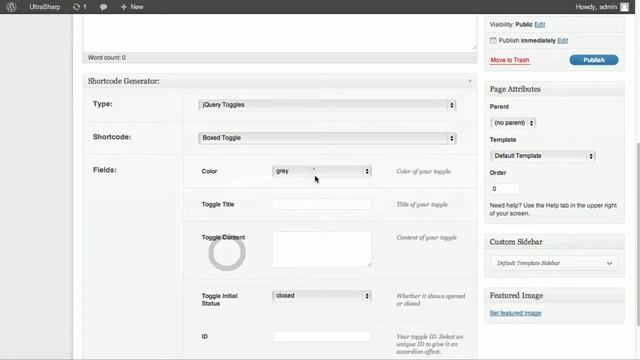Open the Type dropdown showing jQuery Toggles
Image resolution: width=640 pixels, height=360 pixels.
pos(327,105)
